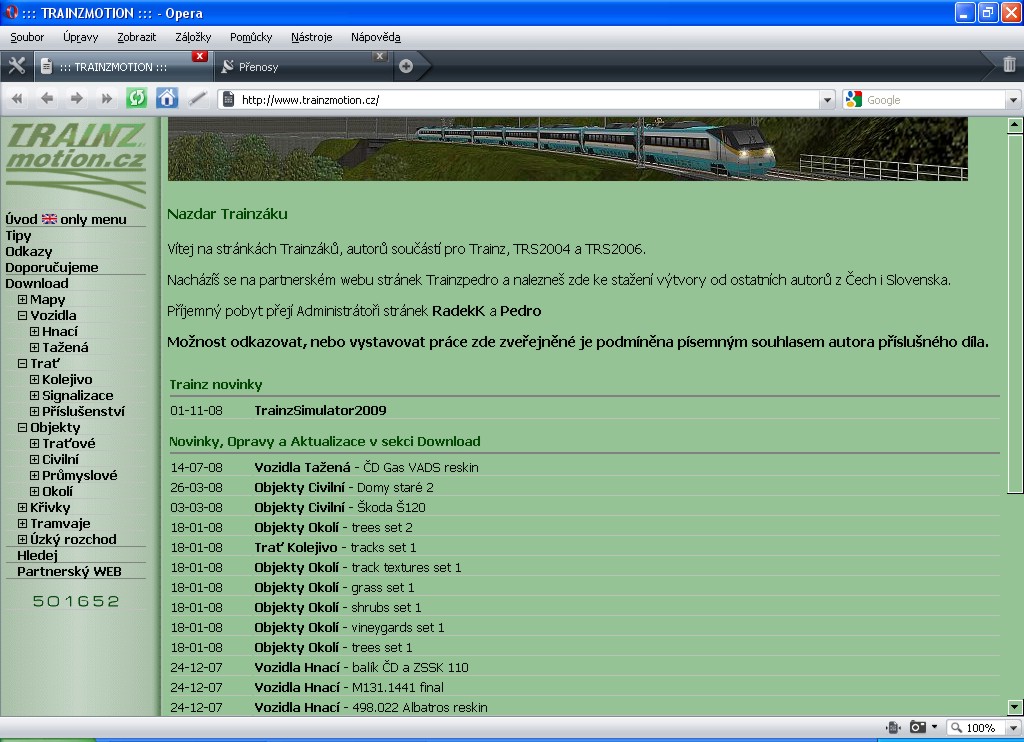
Task: Expand the Mapy tree node
Action: pyautogui.click(x=22, y=300)
